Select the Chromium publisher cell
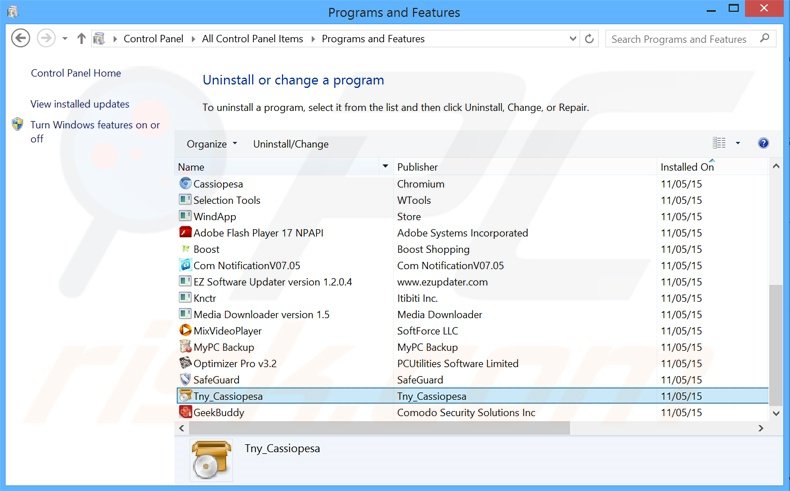The height and width of the screenshot is (491, 790). coord(421,184)
